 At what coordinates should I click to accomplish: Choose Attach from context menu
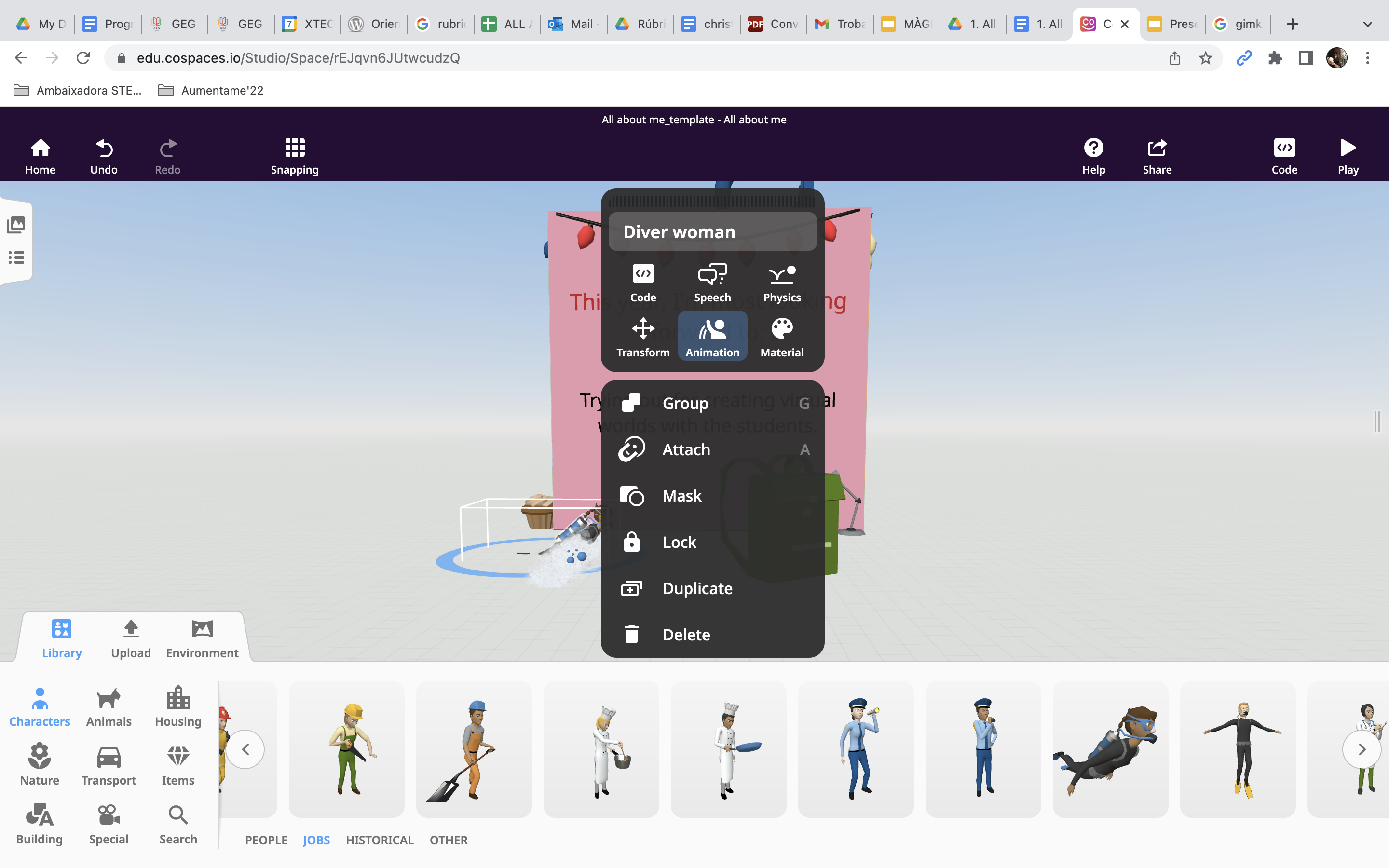click(712, 449)
